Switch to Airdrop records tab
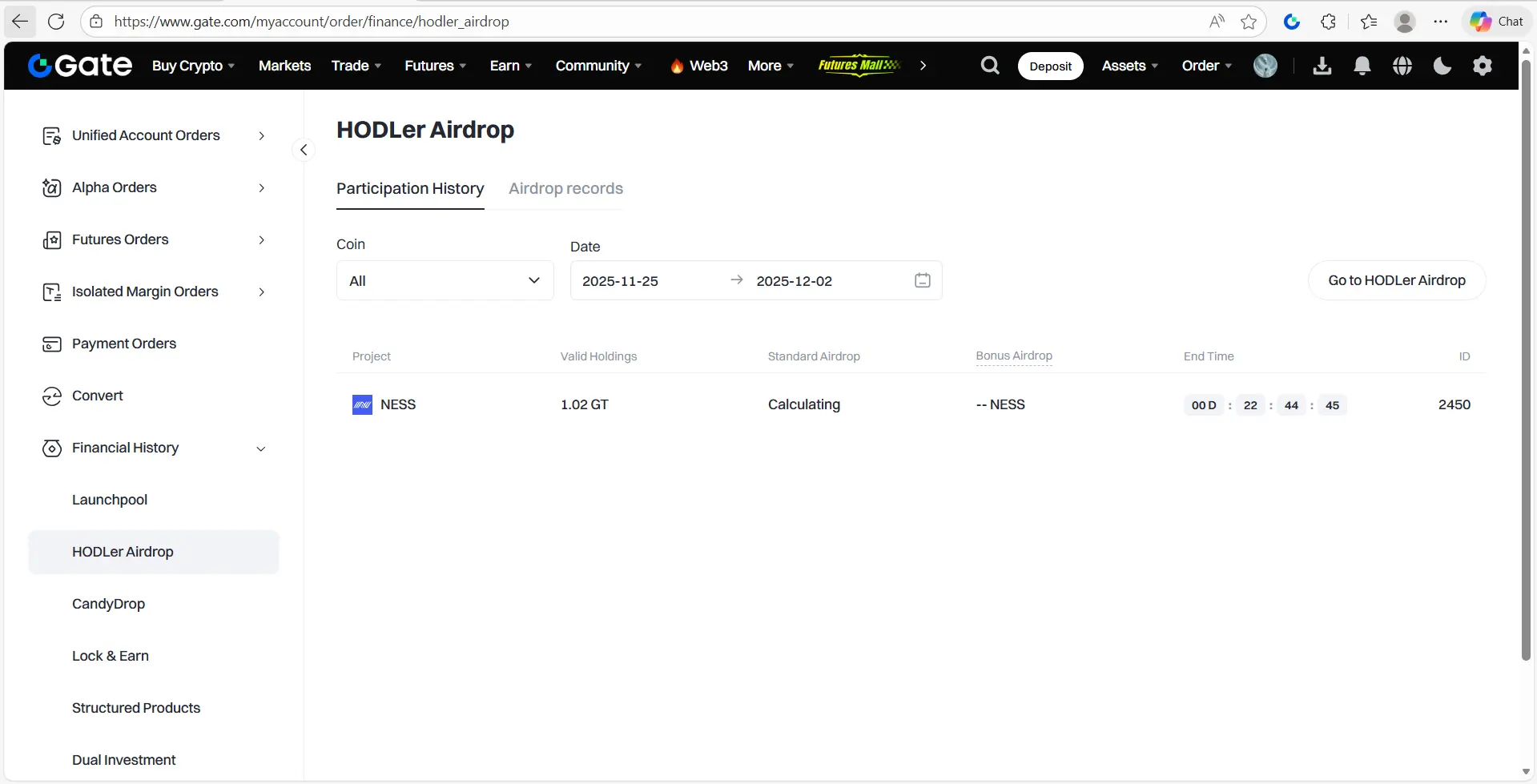This screenshot has width=1537, height=784. 565,189
